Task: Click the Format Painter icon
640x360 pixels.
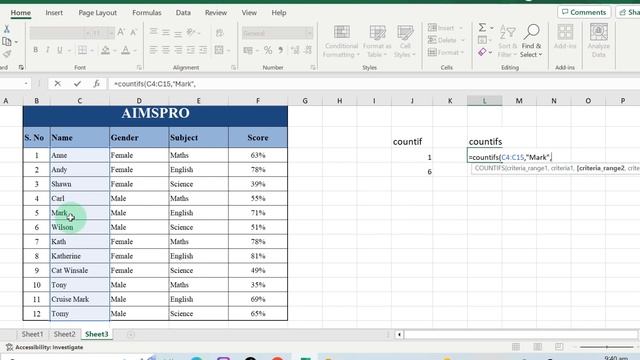Action: click(7, 54)
